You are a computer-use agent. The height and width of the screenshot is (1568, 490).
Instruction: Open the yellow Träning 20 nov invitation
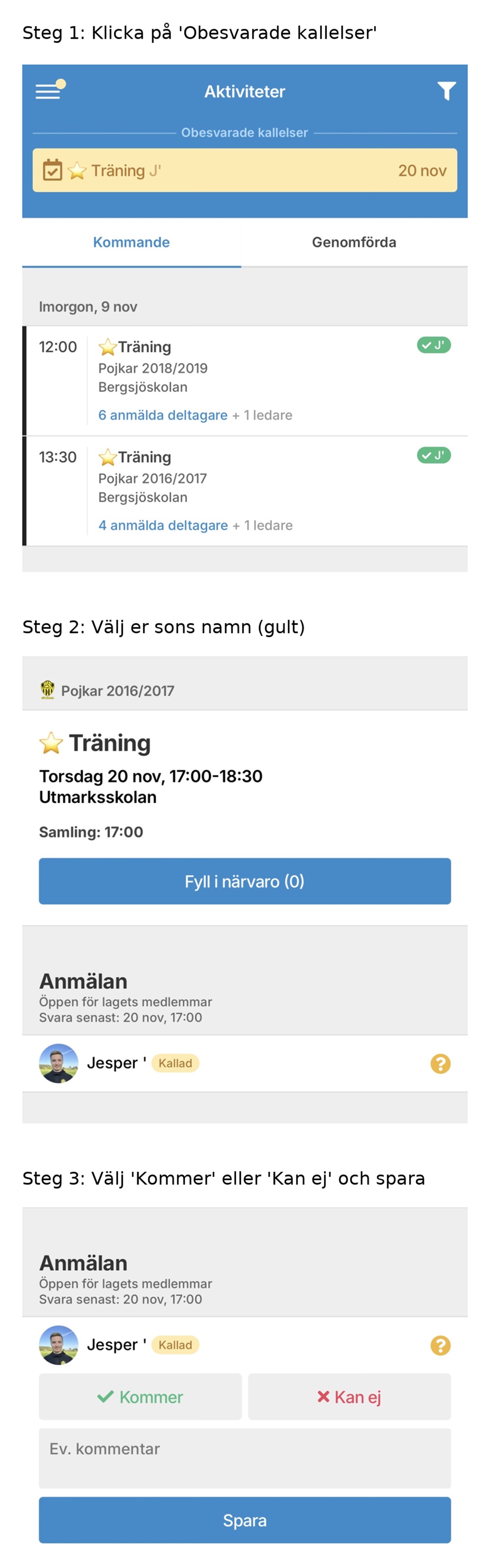click(x=245, y=170)
